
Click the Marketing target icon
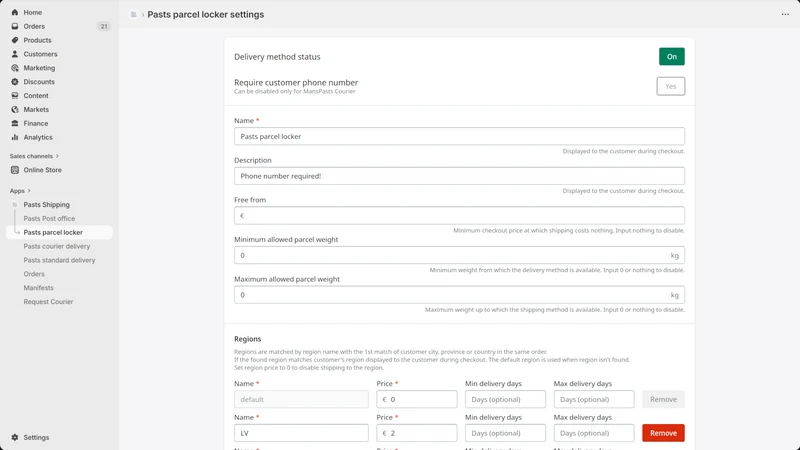(15, 68)
